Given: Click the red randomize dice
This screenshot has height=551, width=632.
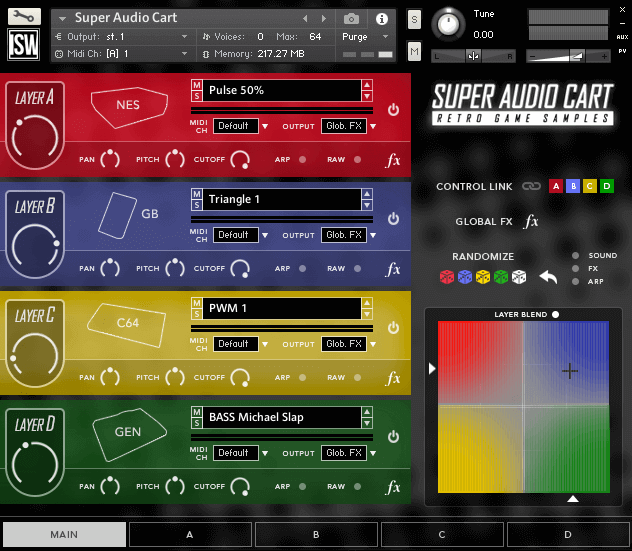Looking at the screenshot, I should click(x=447, y=277).
